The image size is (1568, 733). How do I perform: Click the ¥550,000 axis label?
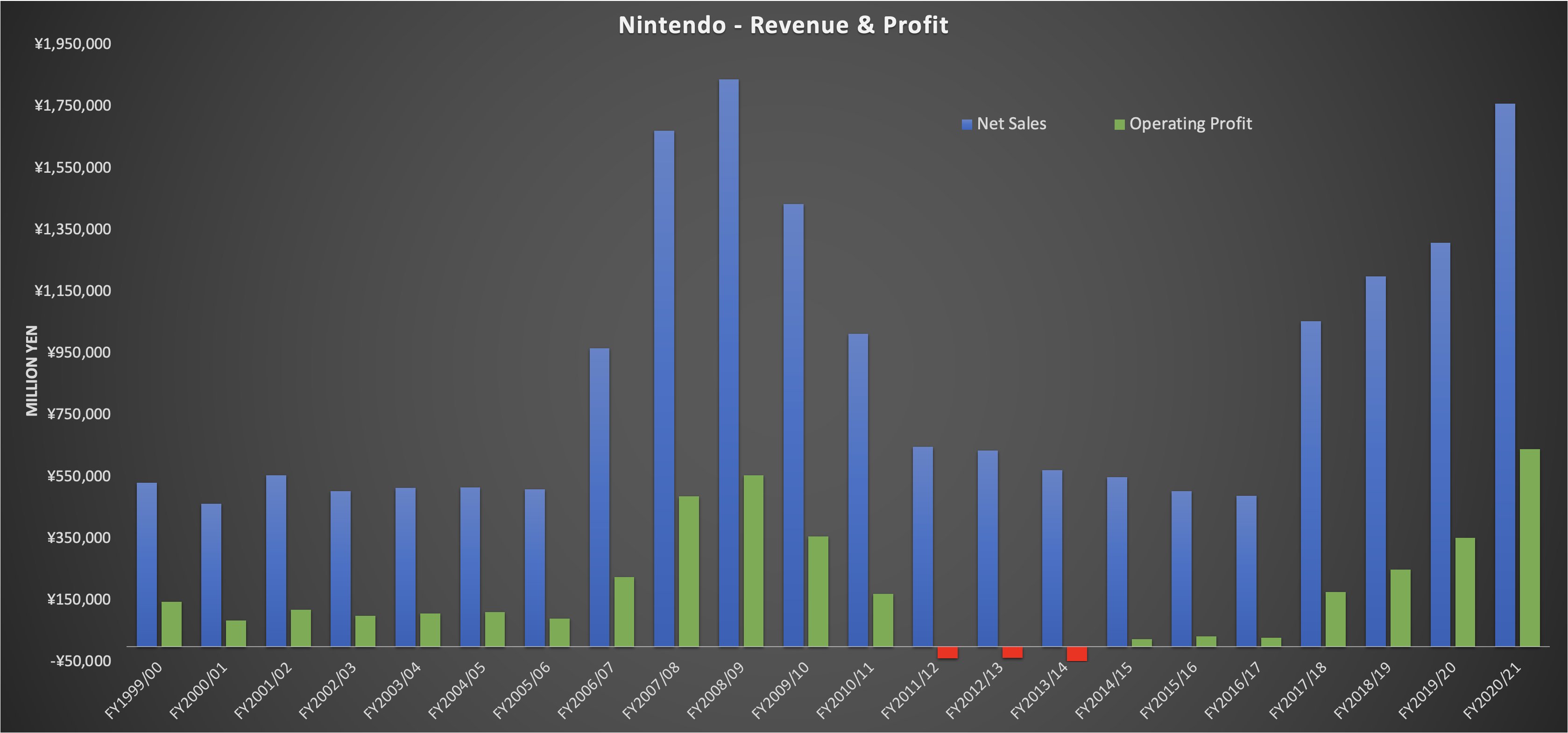79,475
